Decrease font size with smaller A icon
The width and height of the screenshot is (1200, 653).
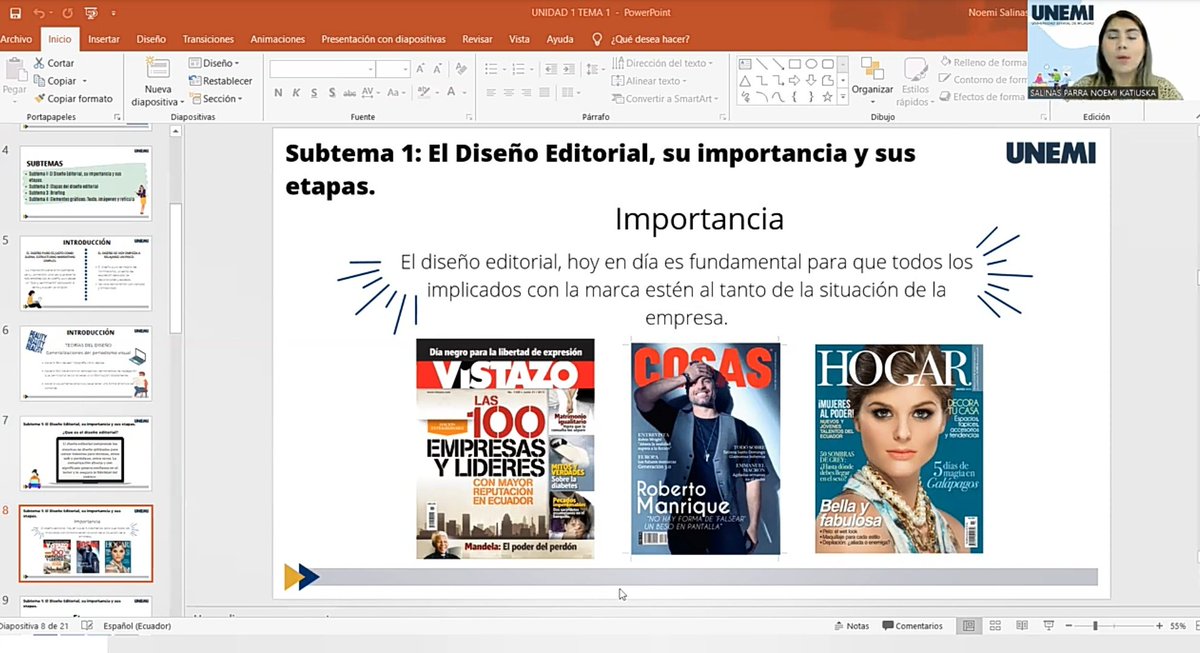[x=439, y=69]
